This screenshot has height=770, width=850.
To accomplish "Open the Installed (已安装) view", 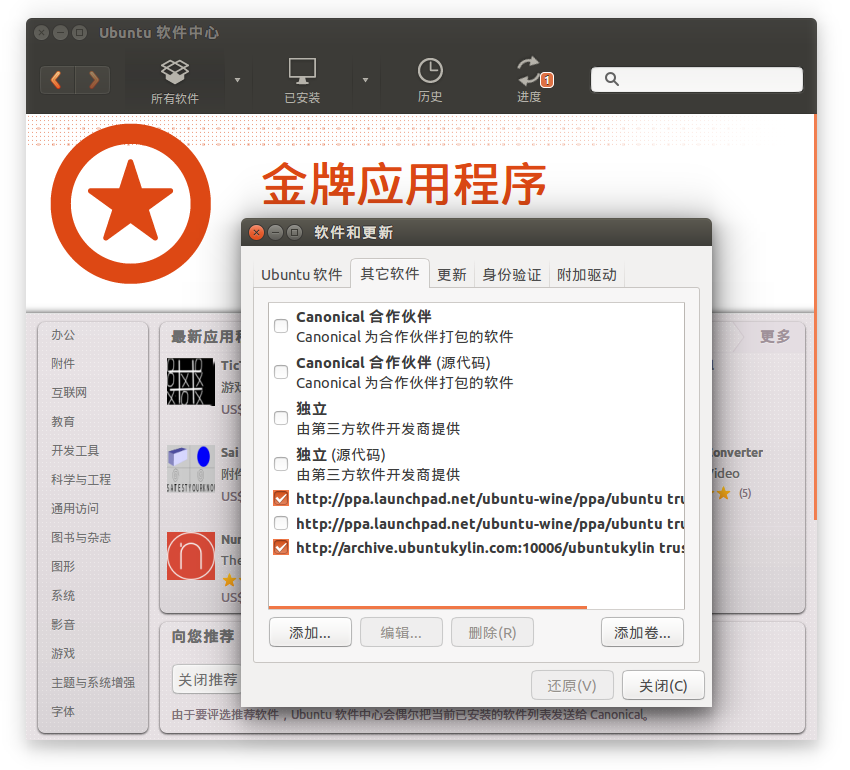I will (x=302, y=81).
